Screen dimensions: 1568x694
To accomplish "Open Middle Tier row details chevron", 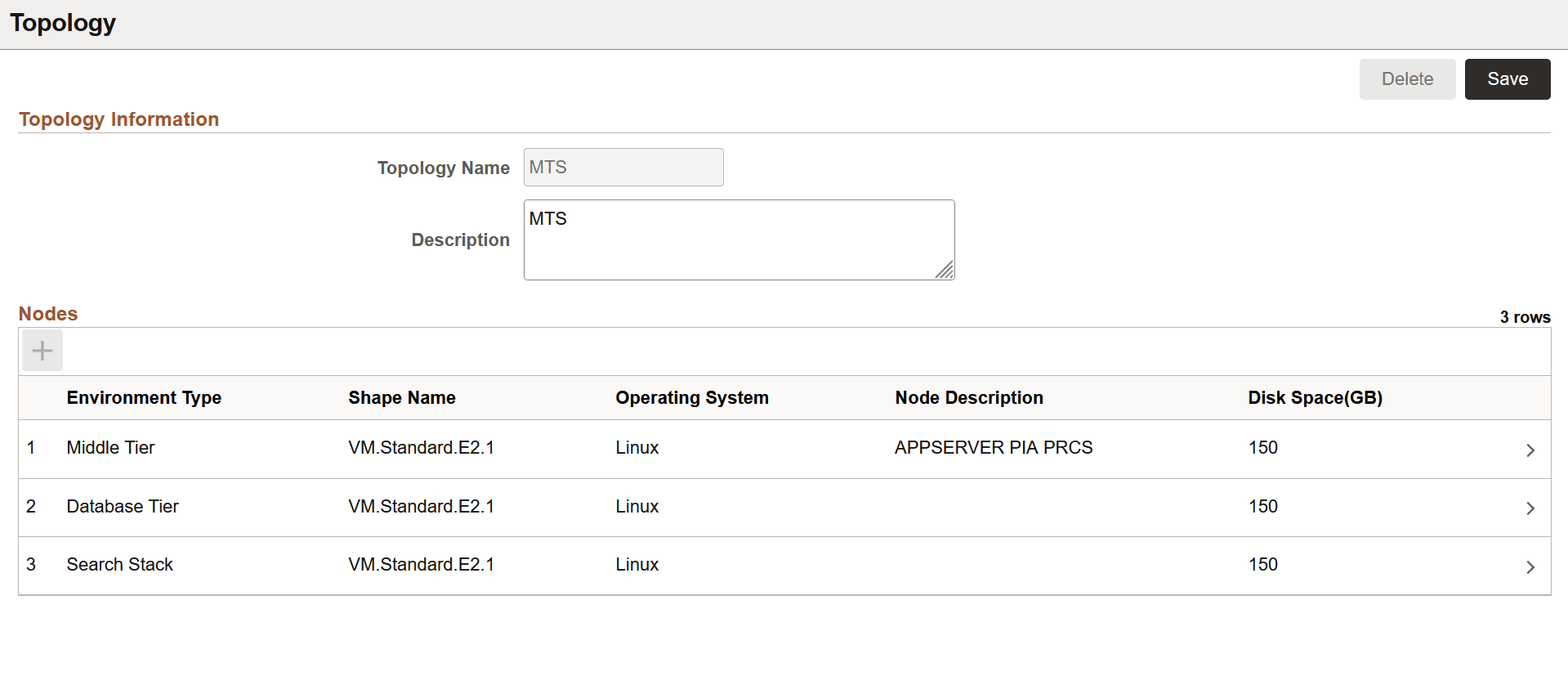I will point(1530,450).
